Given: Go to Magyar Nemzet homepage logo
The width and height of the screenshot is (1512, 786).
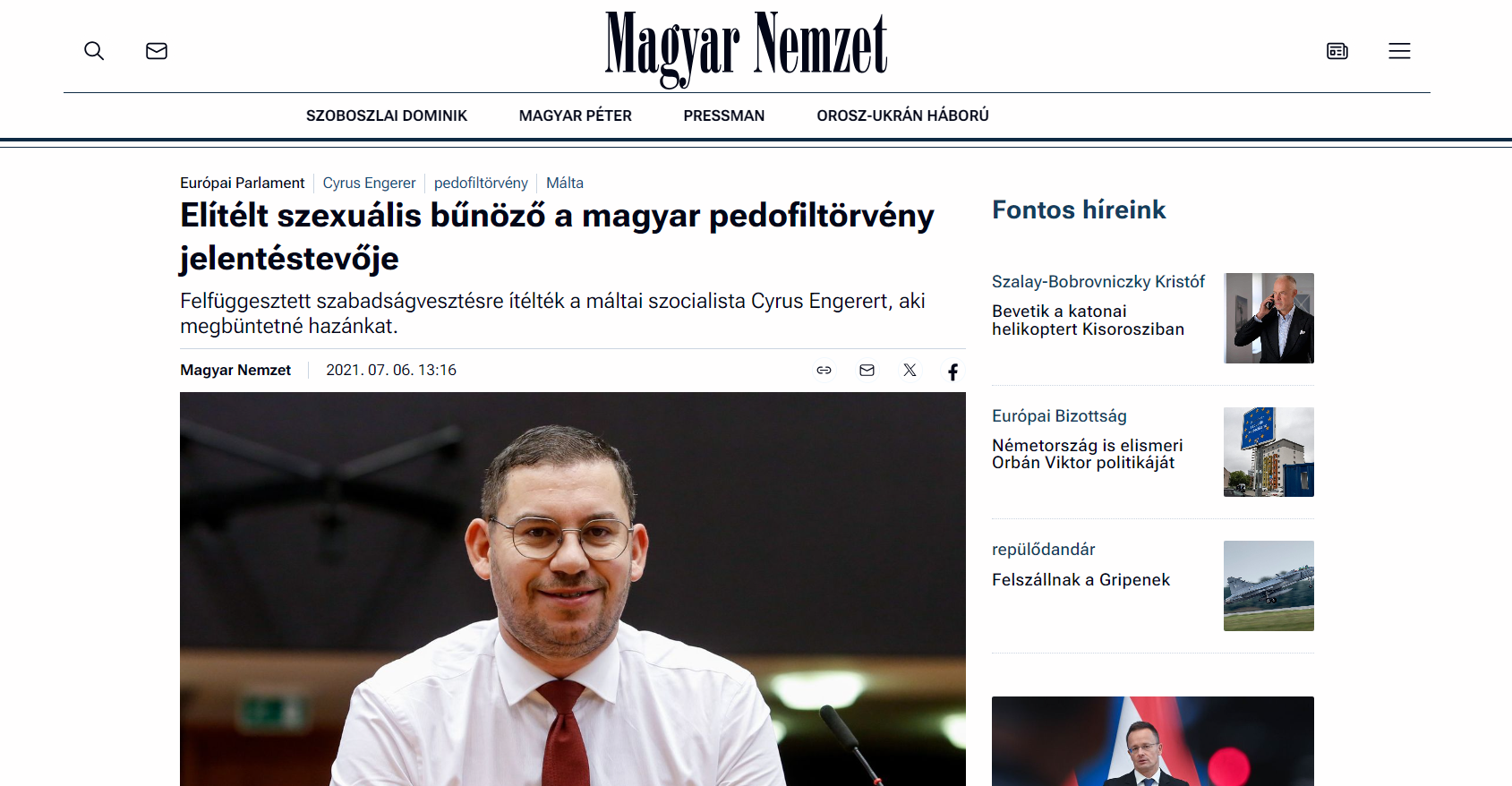Looking at the screenshot, I should (x=747, y=48).
